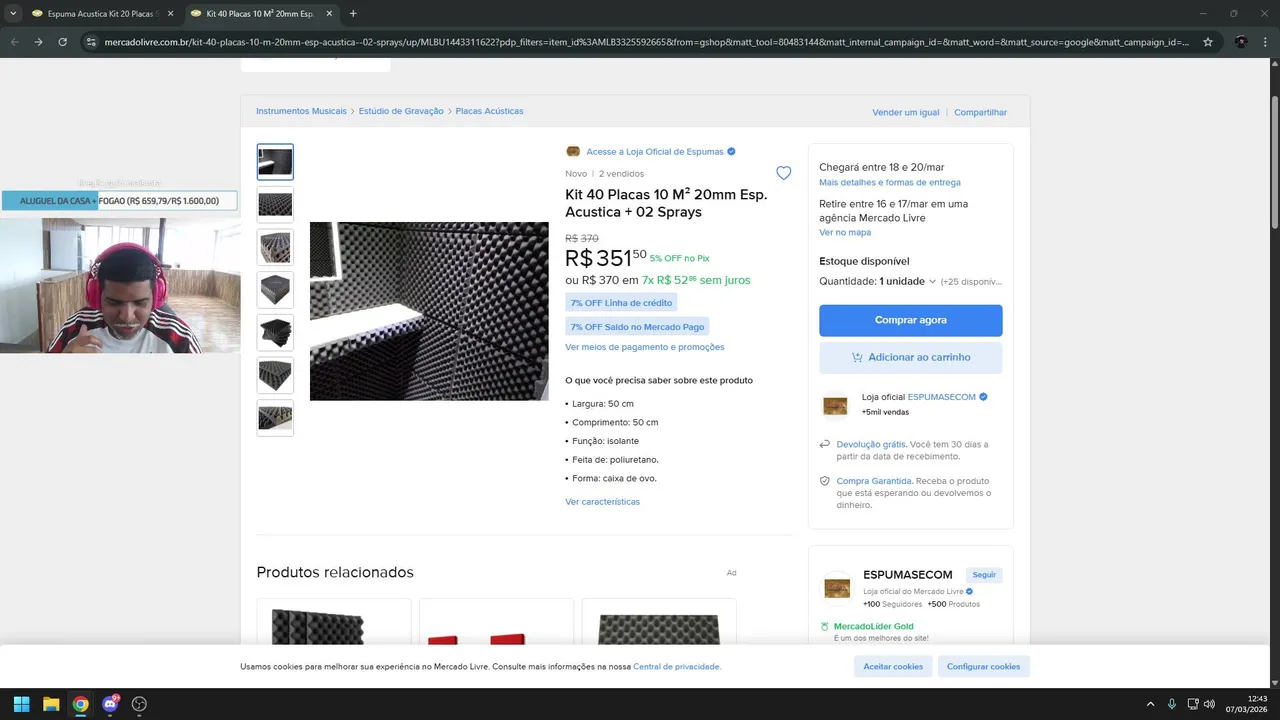
Task: Click Aceitar cookies button
Action: (893, 666)
